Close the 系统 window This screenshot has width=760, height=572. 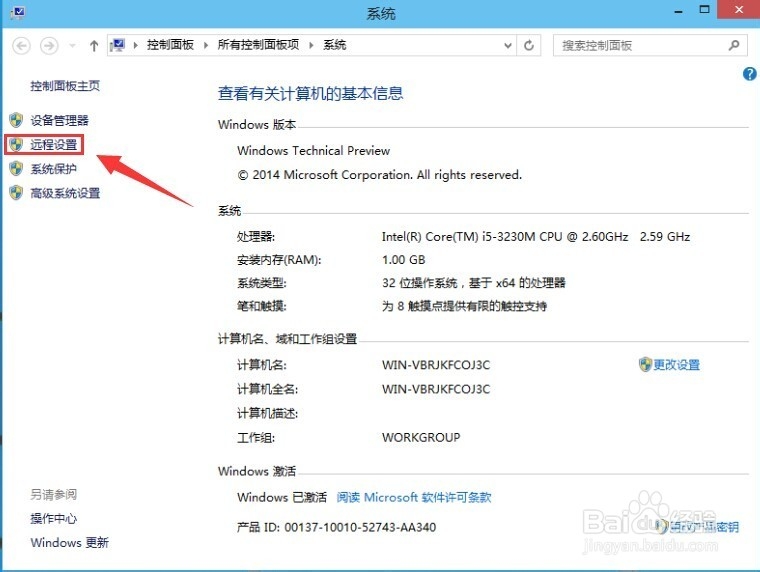pos(739,10)
